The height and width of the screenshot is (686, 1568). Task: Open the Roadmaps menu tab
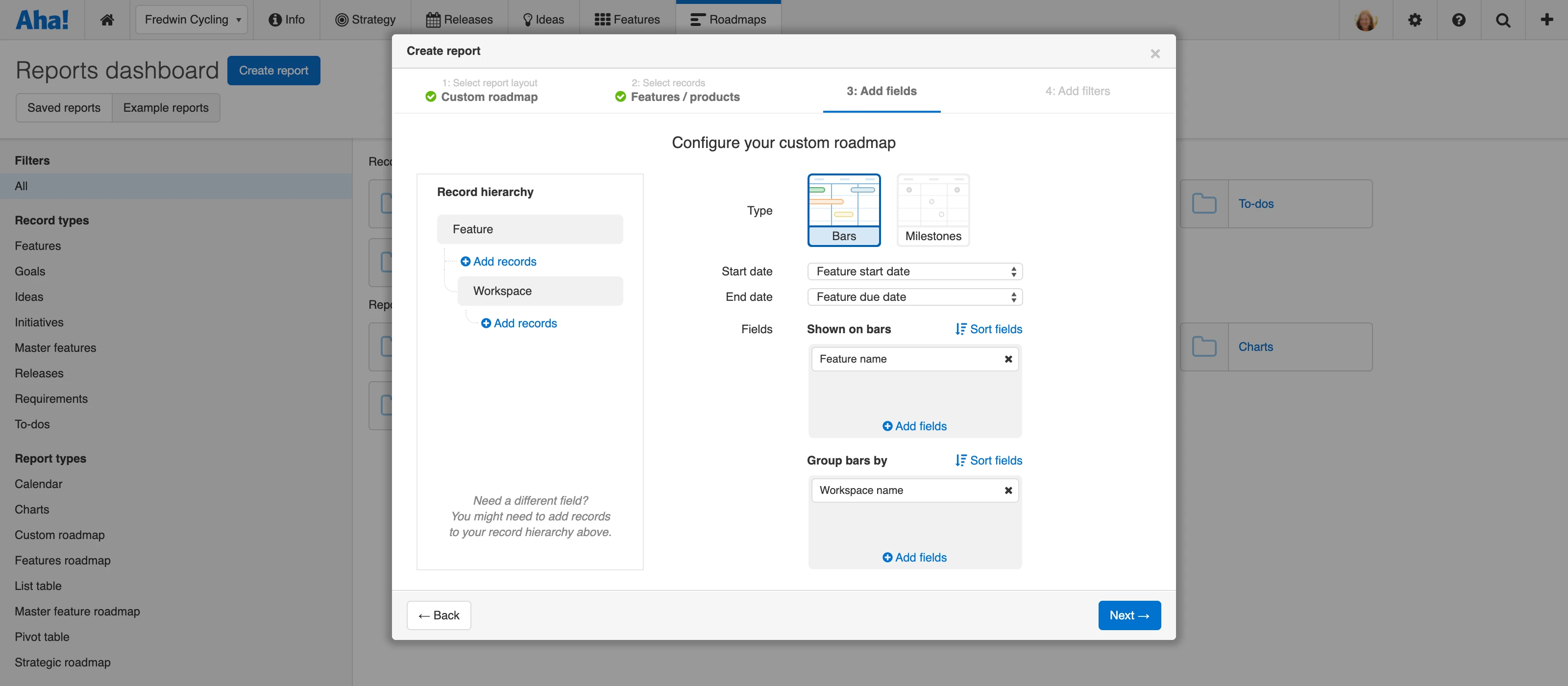pos(728,20)
